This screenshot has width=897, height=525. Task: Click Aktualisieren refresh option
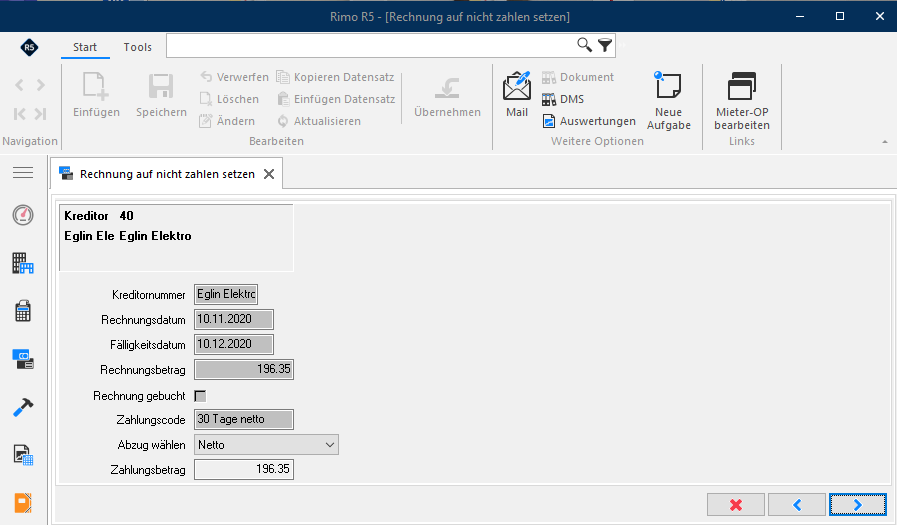point(319,121)
